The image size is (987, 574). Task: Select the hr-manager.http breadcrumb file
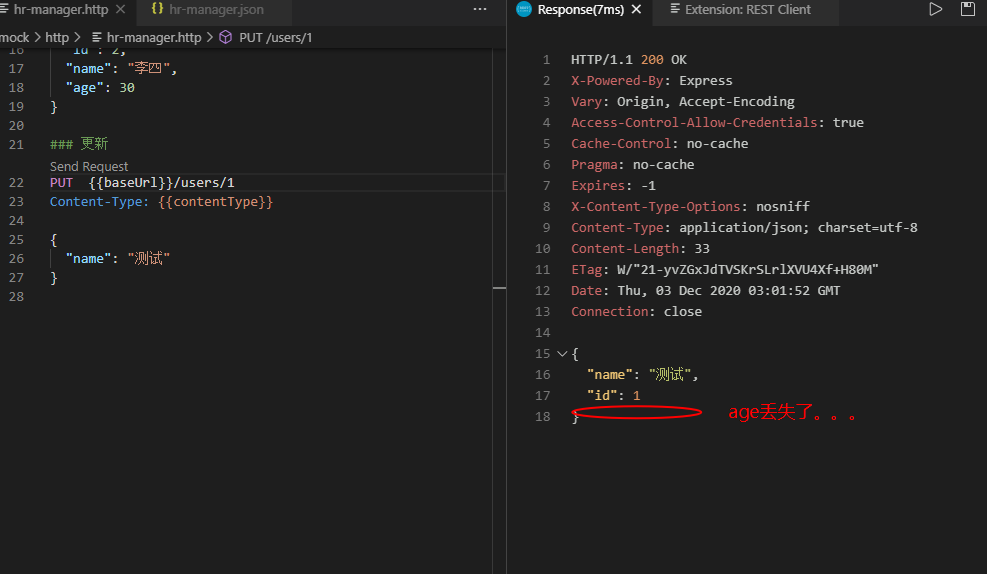click(x=153, y=37)
